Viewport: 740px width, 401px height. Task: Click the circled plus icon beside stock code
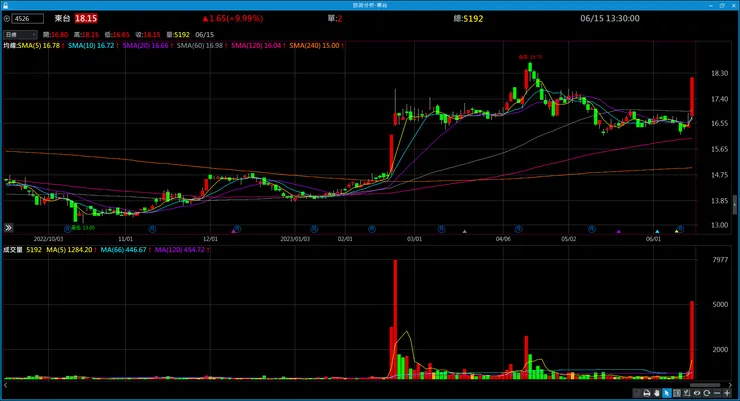7,19
